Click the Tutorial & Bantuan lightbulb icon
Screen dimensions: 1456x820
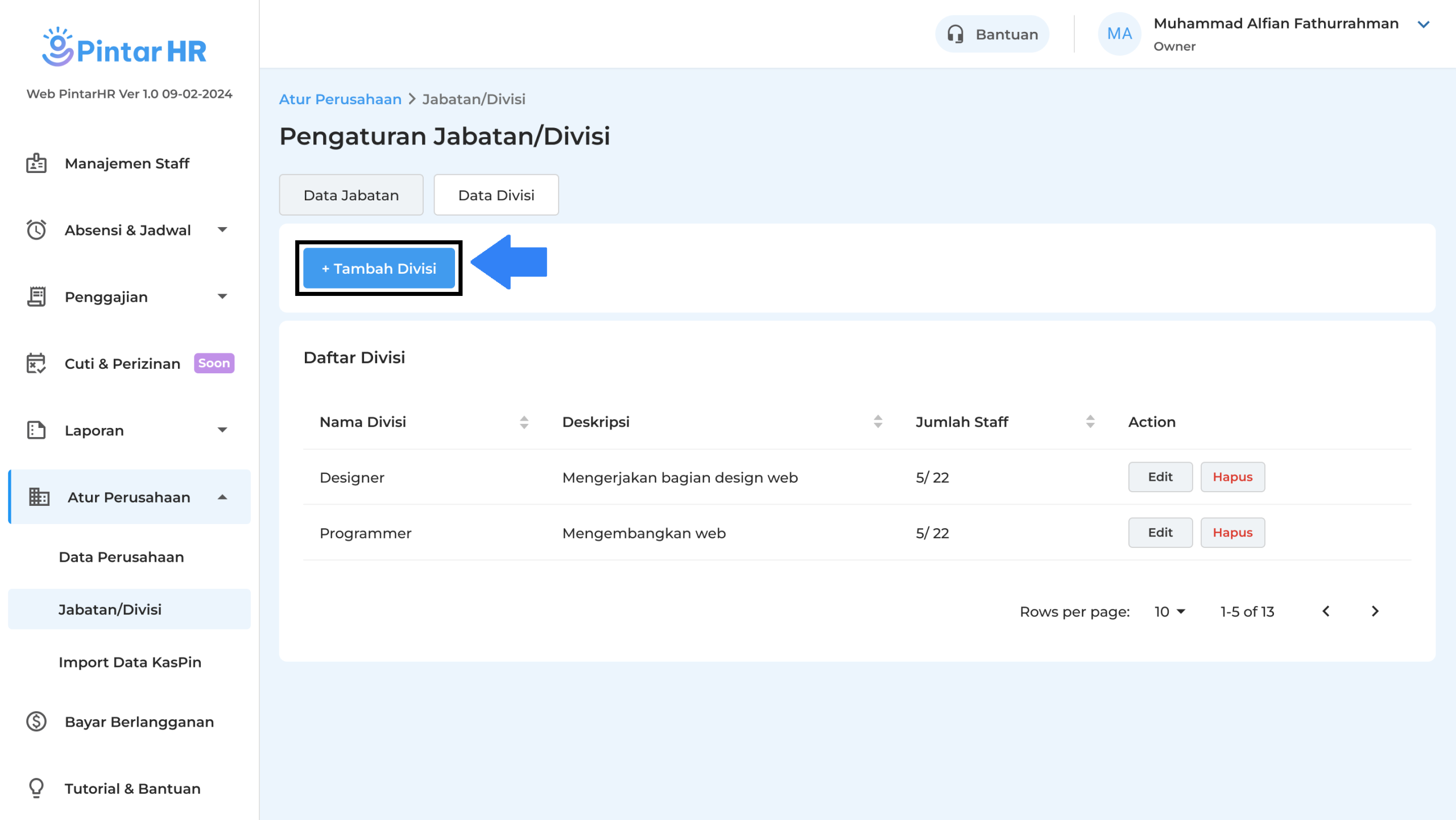pos(36,788)
